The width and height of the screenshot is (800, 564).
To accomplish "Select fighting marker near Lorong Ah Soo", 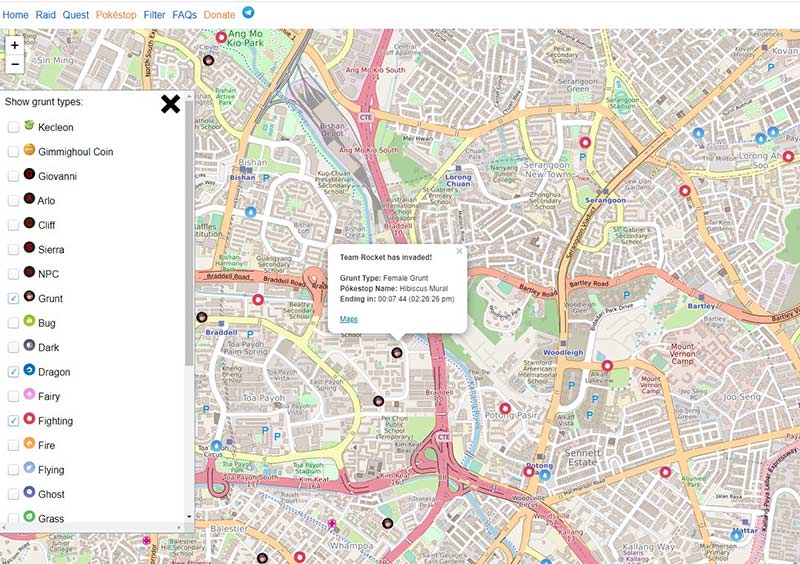I will click(x=788, y=156).
